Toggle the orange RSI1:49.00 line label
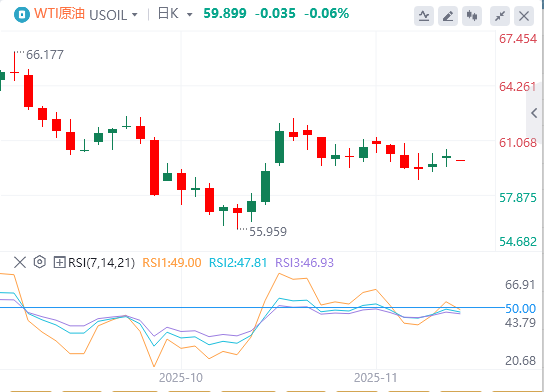The image size is (544, 392). click(x=172, y=263)
